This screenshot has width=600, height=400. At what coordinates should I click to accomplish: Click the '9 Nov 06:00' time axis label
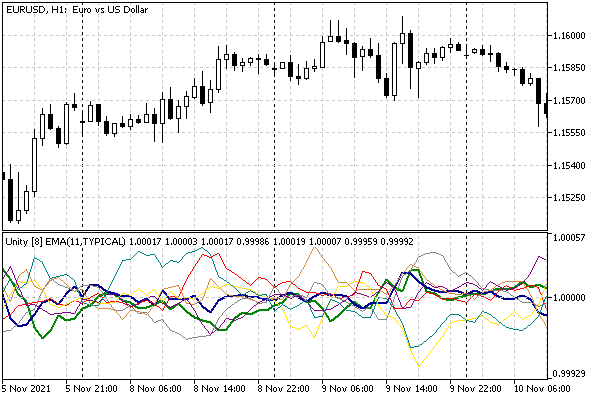pyautogui.click(x=347, y=389)
